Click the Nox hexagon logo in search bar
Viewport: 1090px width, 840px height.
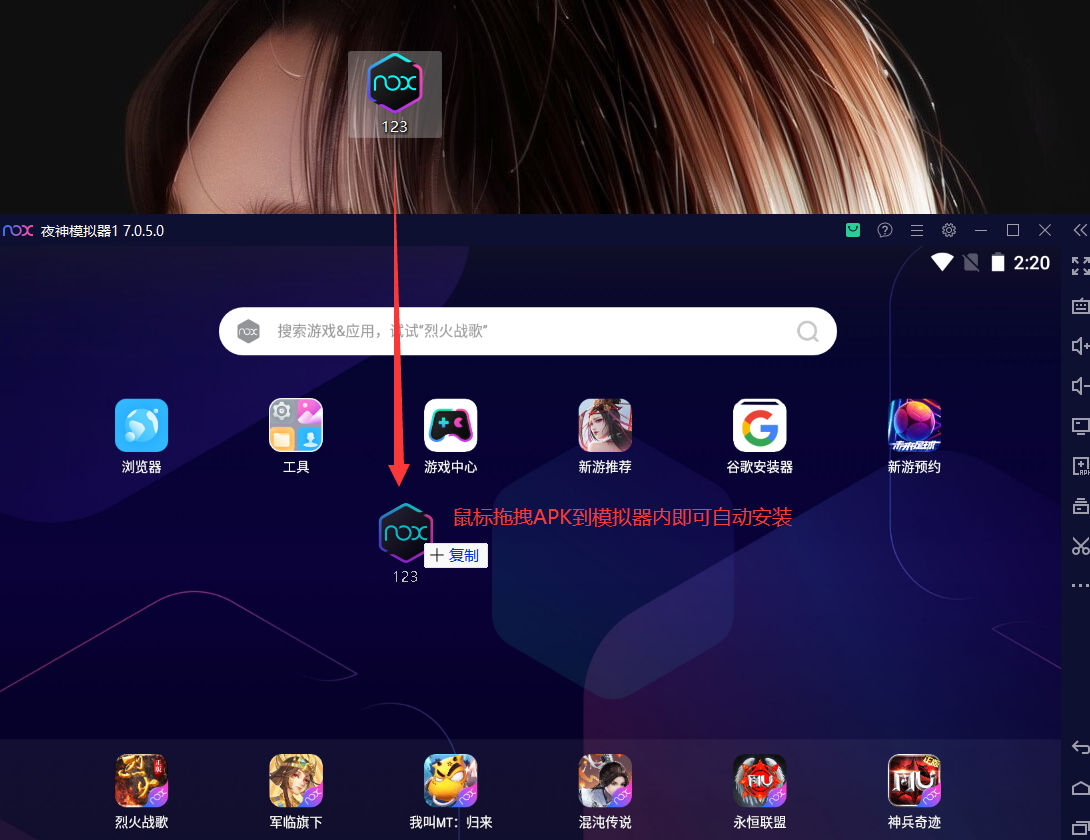[x=248, y=331]
